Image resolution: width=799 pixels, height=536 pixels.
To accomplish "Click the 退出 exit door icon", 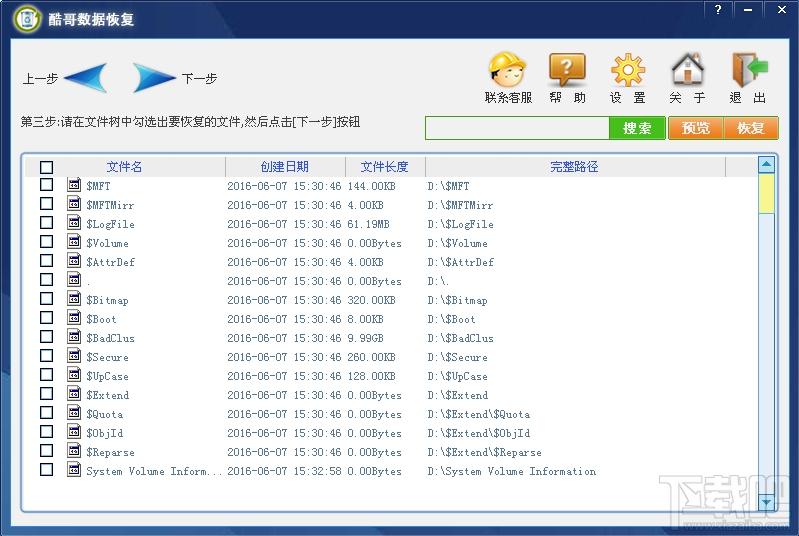I will (749, 70).
